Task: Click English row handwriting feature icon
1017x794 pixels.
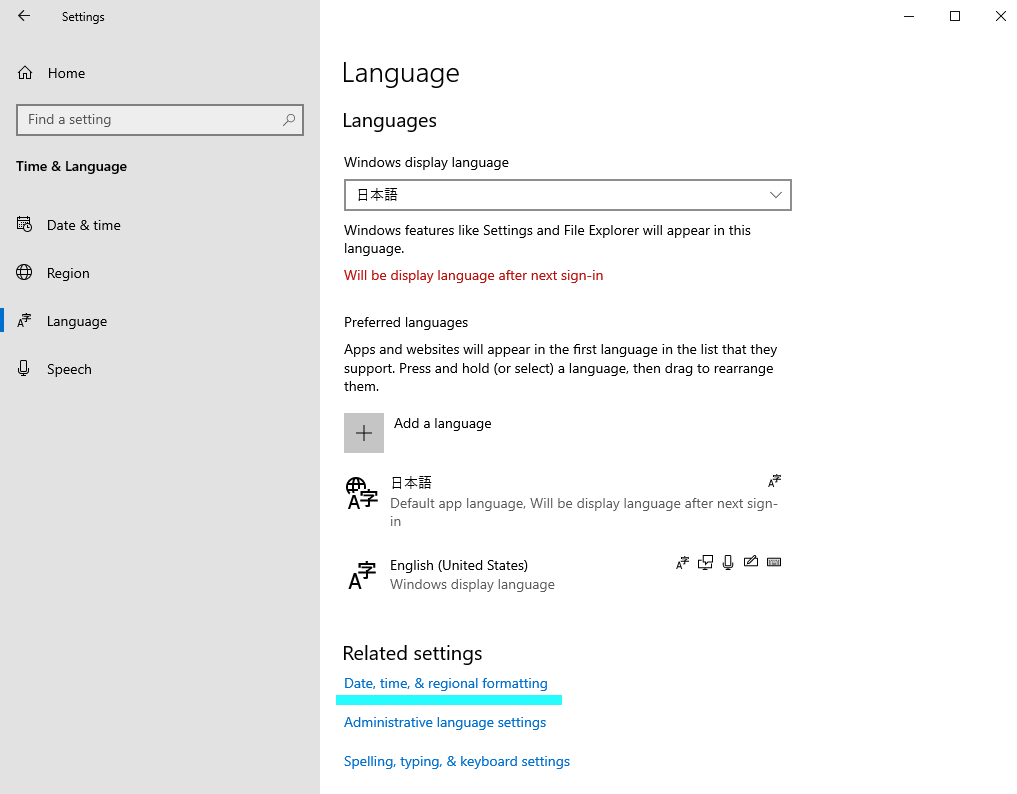Action: [750, 562]
